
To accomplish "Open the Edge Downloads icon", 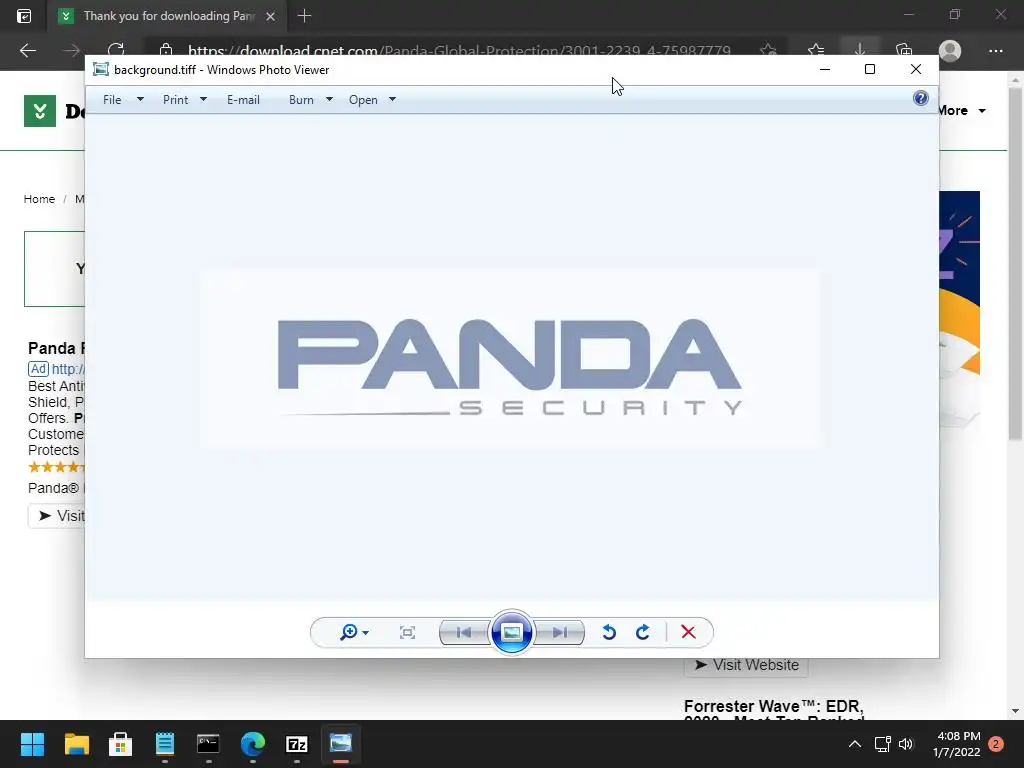I will click(859, 50).
